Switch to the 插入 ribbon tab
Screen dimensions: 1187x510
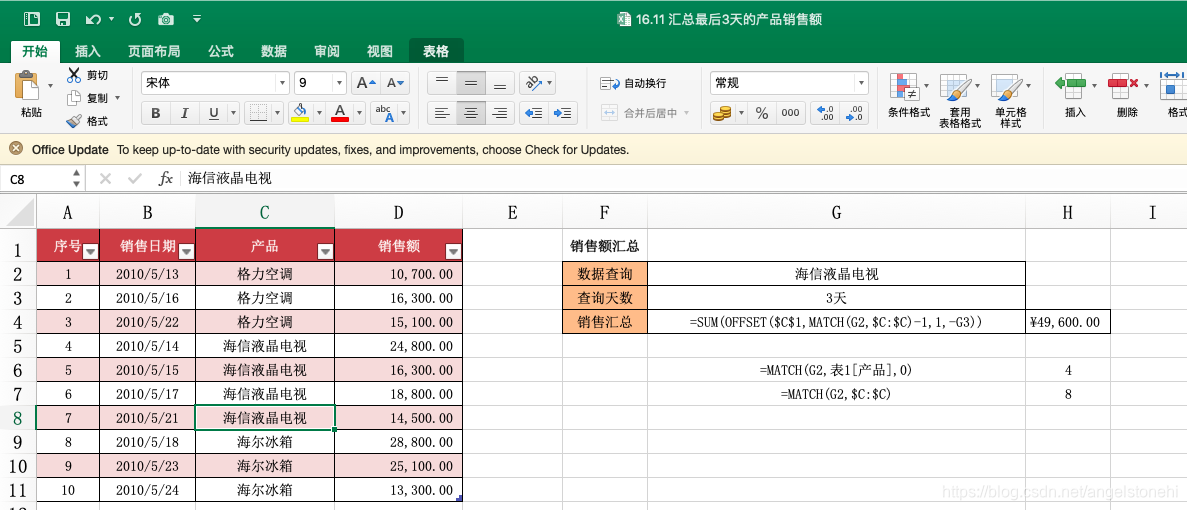point(88,51)
